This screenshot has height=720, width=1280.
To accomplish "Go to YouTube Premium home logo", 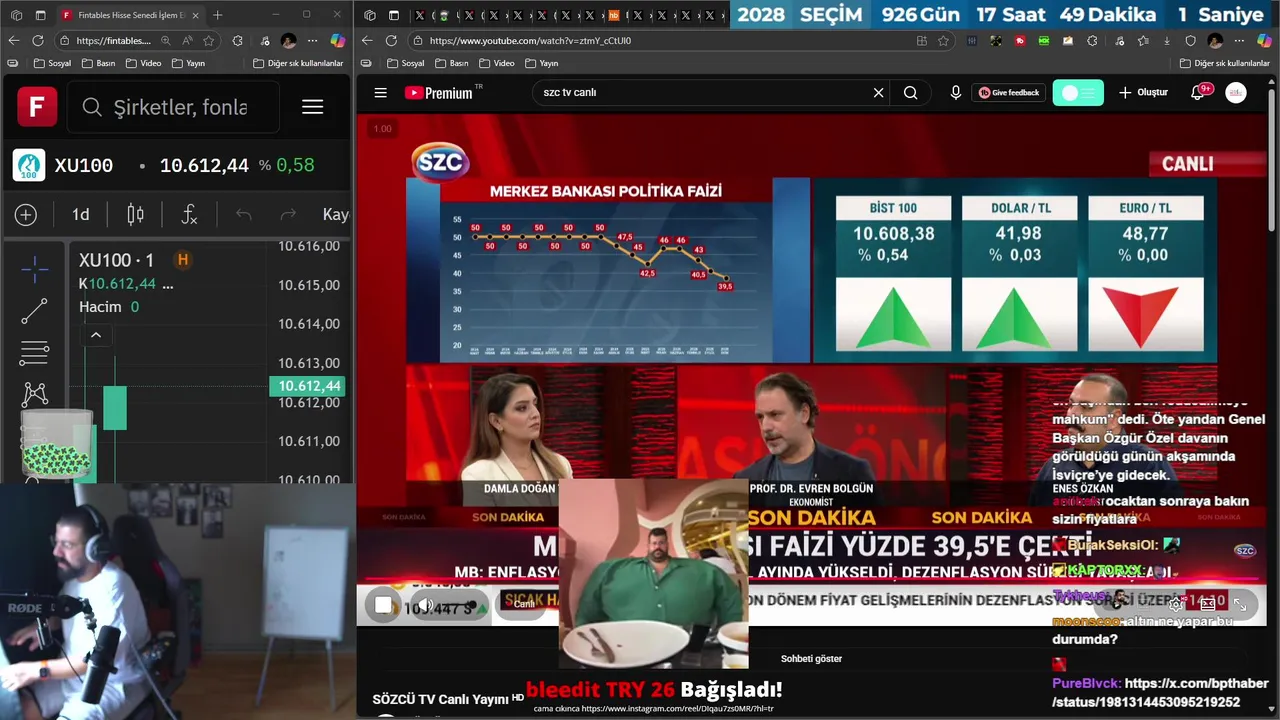I will (x=438, y=92).
